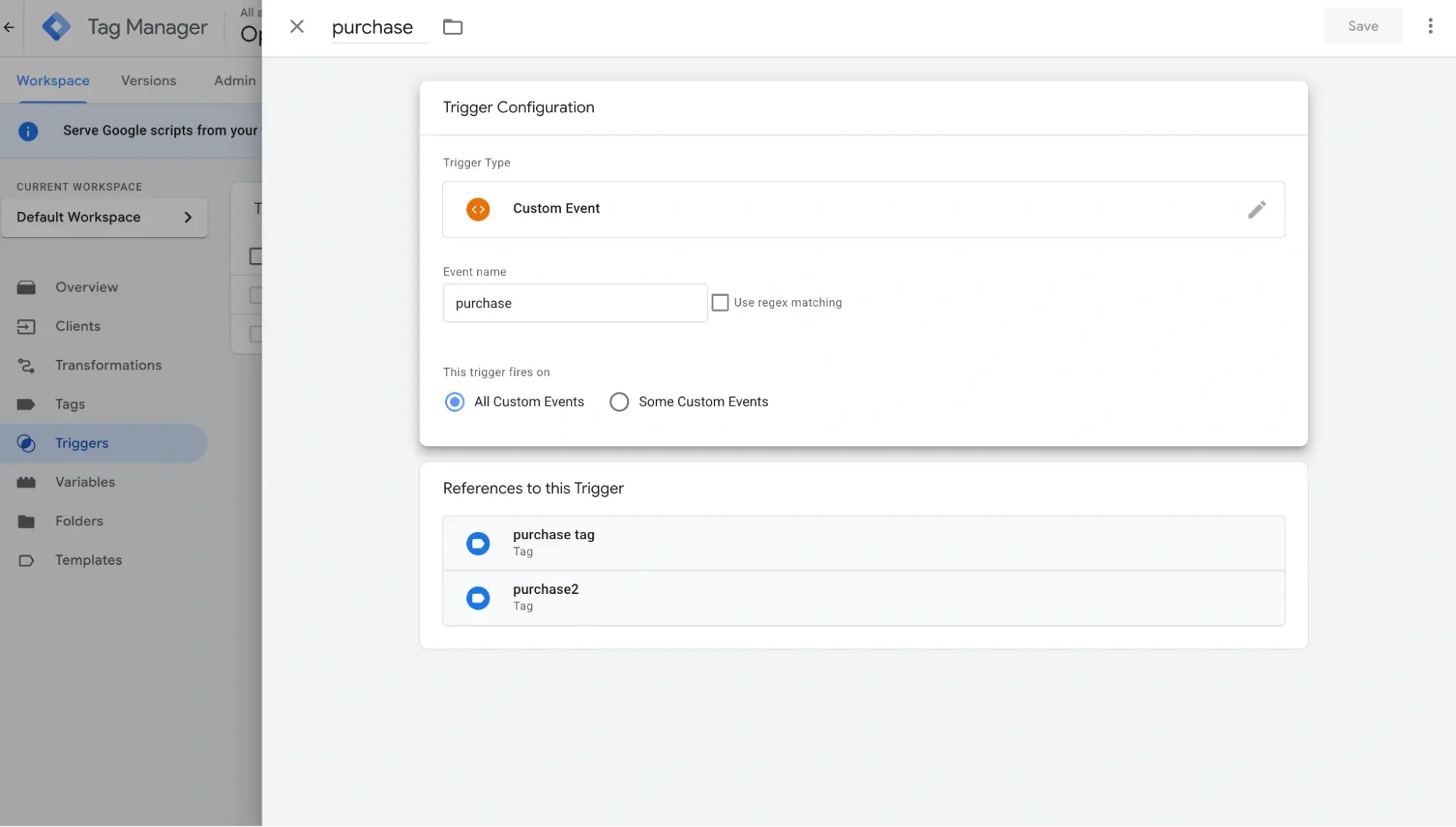Click the Tag Manager title text
This screenshot has width=1456, height=827.
coord(147,27)
